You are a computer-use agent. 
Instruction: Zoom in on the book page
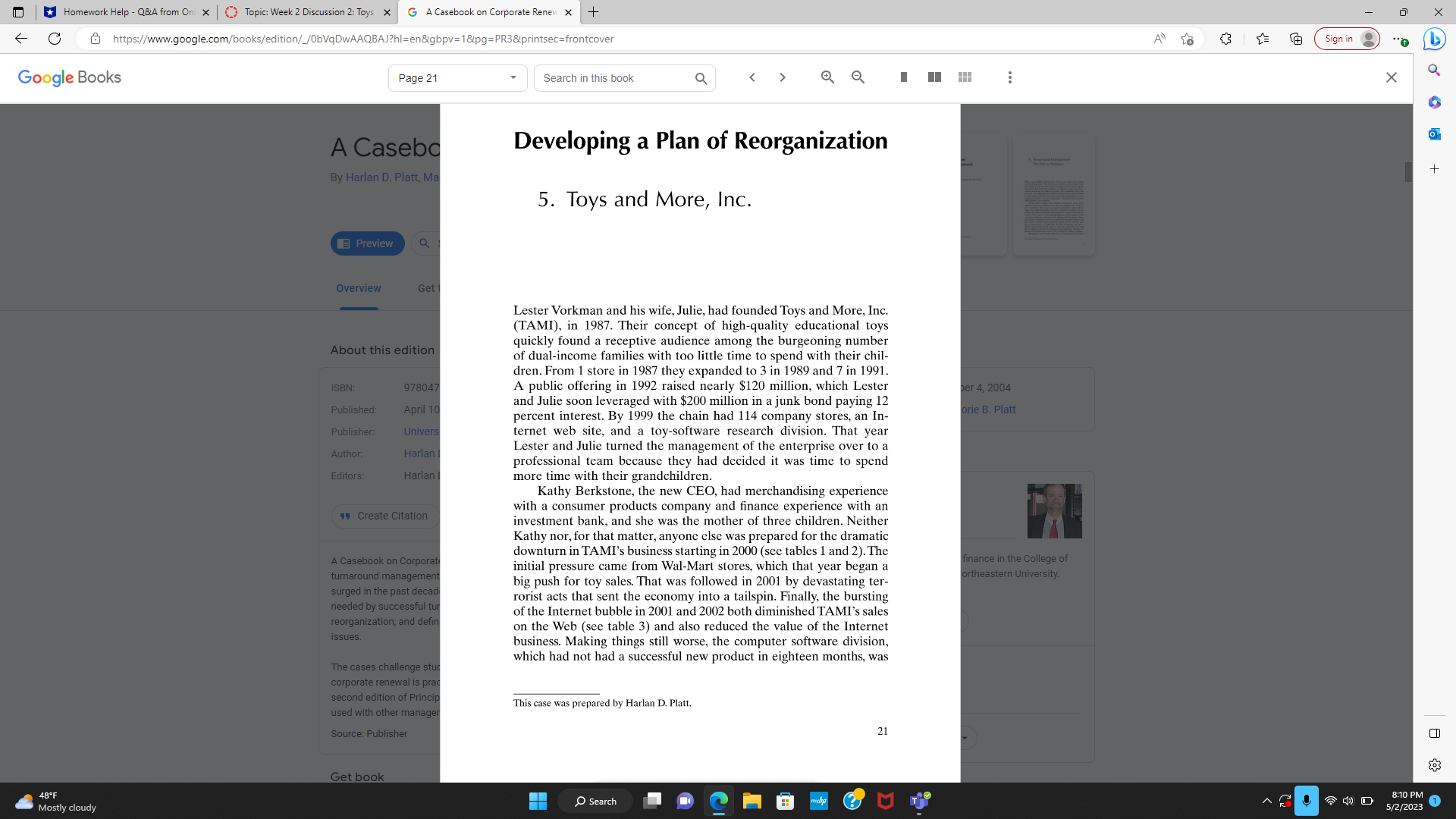coord(827,77)
